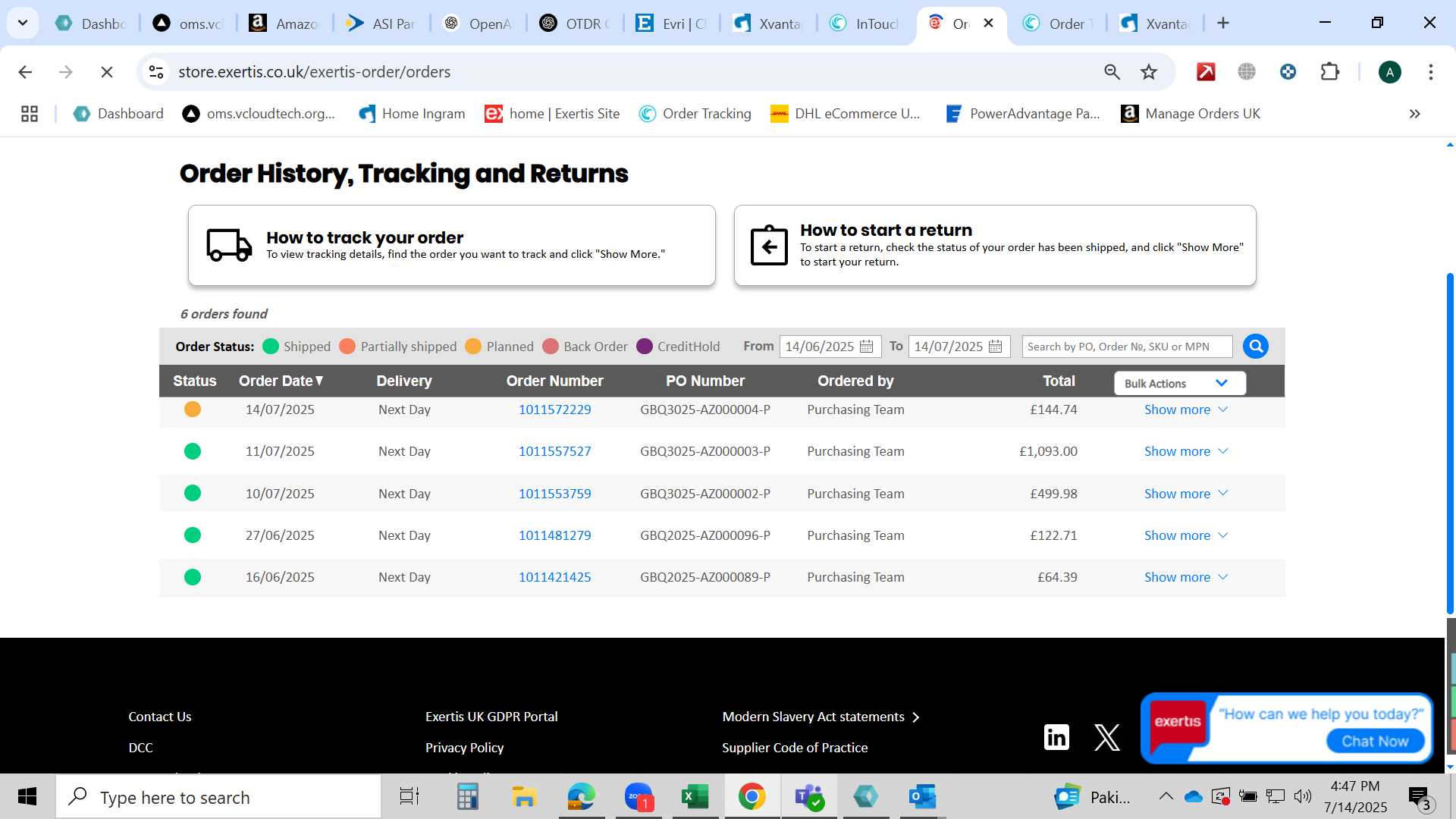1456x819 pixels.
Task: Open the tab search dropdown arrow
Action: tap(23, 24)
